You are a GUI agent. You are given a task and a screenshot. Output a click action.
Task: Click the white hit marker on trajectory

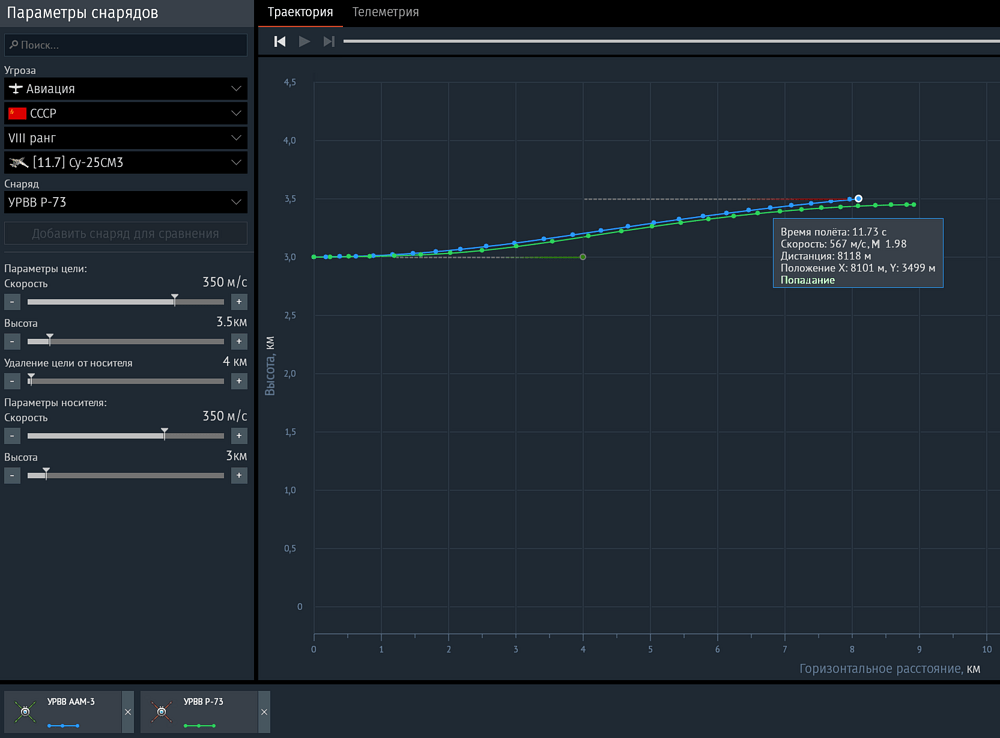click(x=858, y=198)
